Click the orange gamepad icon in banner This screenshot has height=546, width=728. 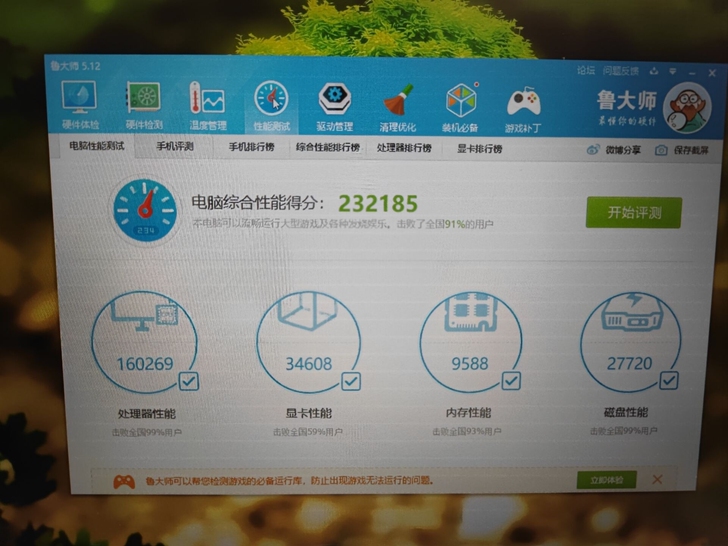124,481
